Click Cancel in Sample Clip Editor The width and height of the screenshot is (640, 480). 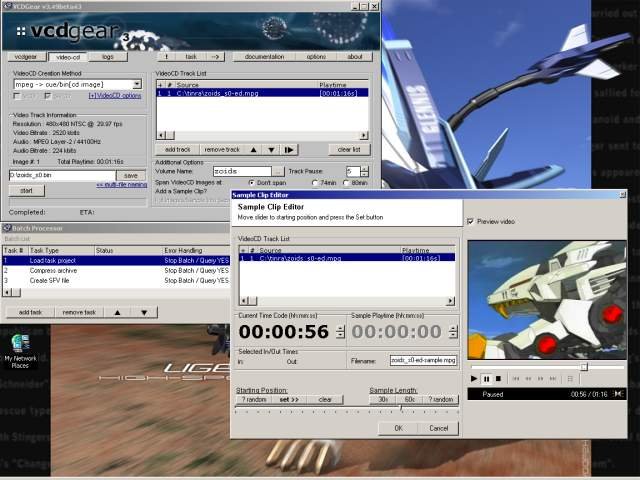coord(438,428)
